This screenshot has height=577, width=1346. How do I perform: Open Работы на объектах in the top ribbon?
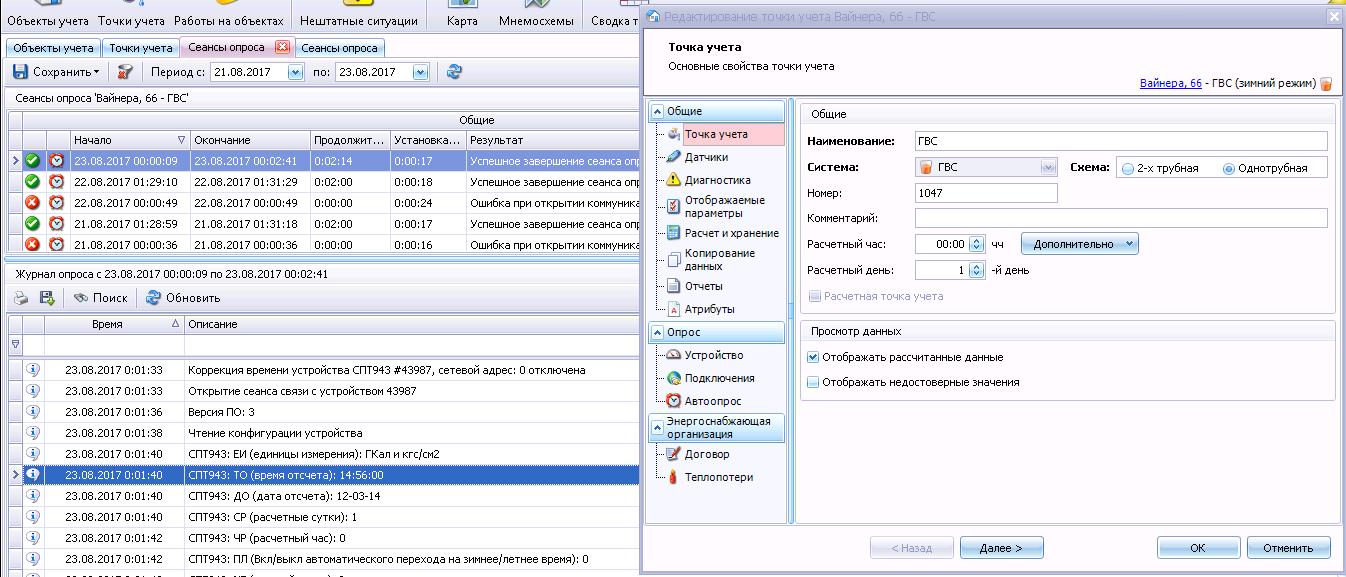pyautogui.click(x=230, y=14)
